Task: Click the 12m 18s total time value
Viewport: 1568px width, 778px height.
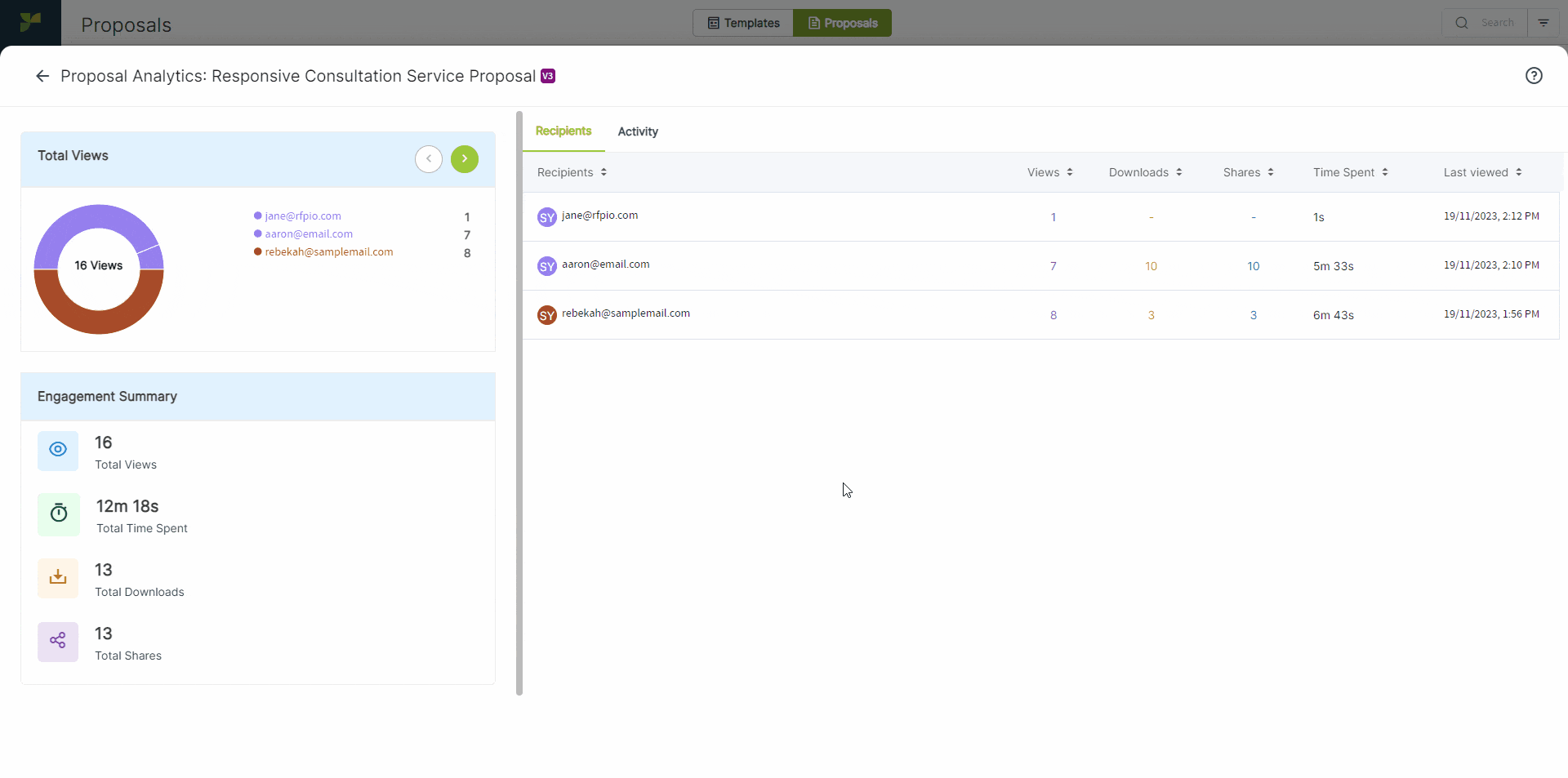Action: pyautogui.click(x=127, y=506)
